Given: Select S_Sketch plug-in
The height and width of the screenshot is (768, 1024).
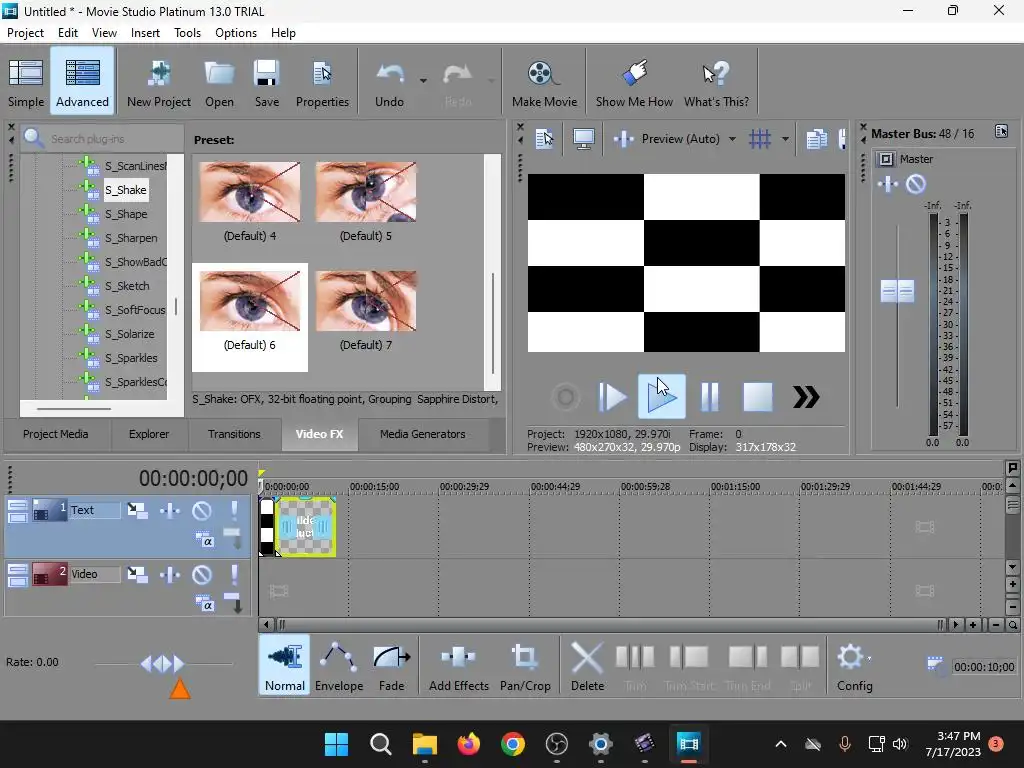Looking at the screenshot, I should 127,286.
